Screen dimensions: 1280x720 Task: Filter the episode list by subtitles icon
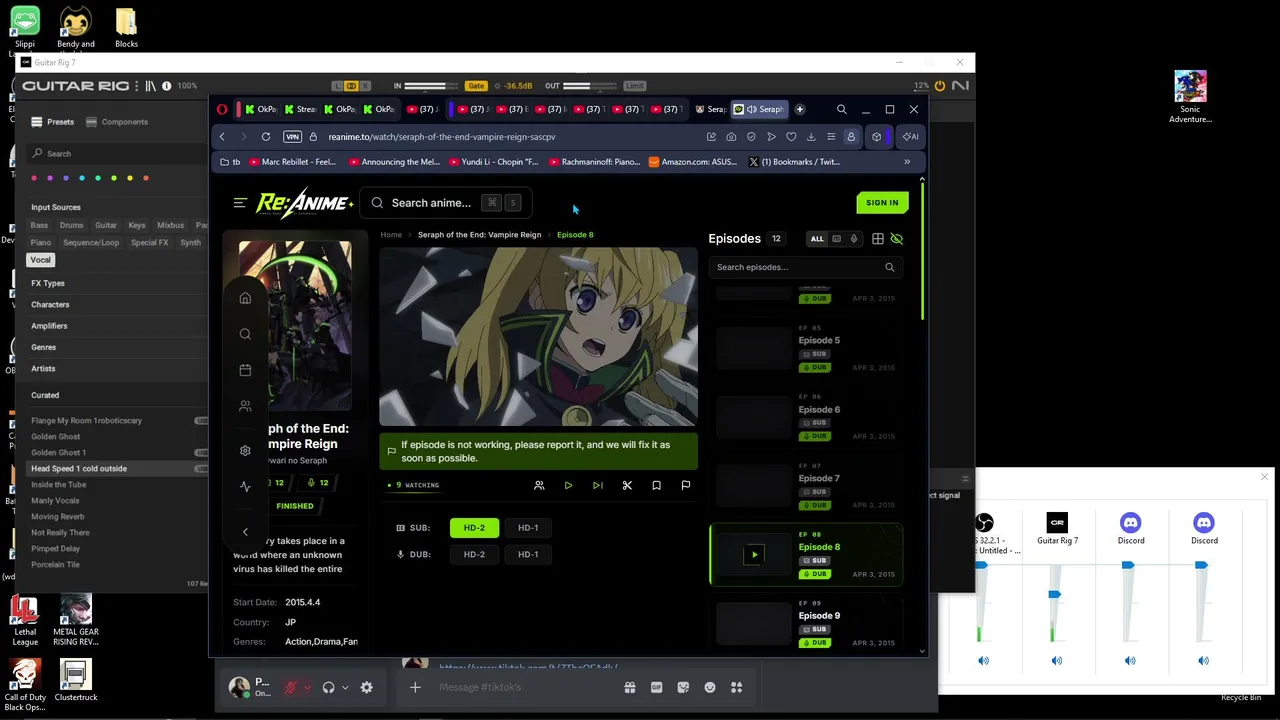836,239
